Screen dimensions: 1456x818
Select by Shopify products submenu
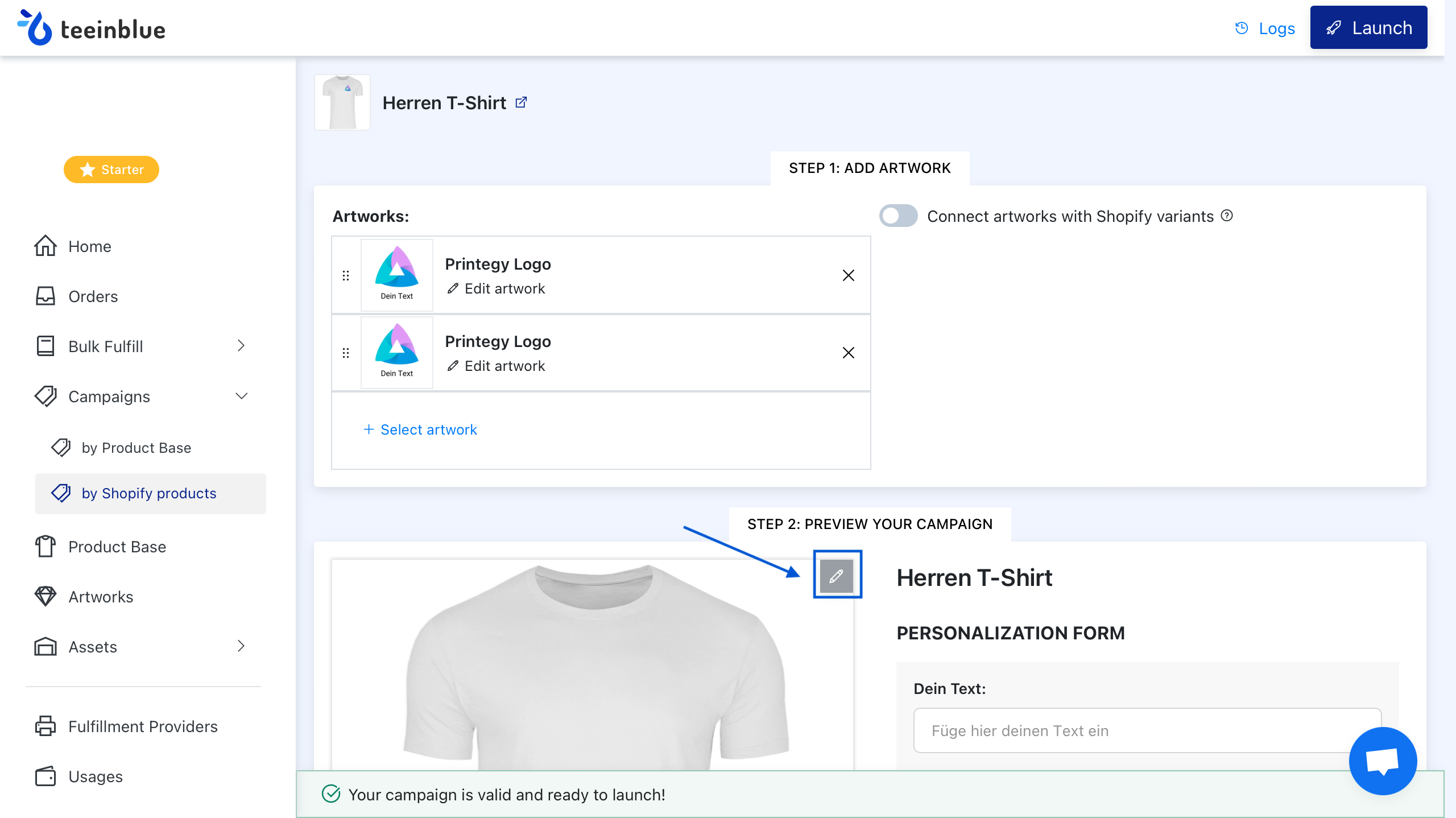click(x=150, y=493)
